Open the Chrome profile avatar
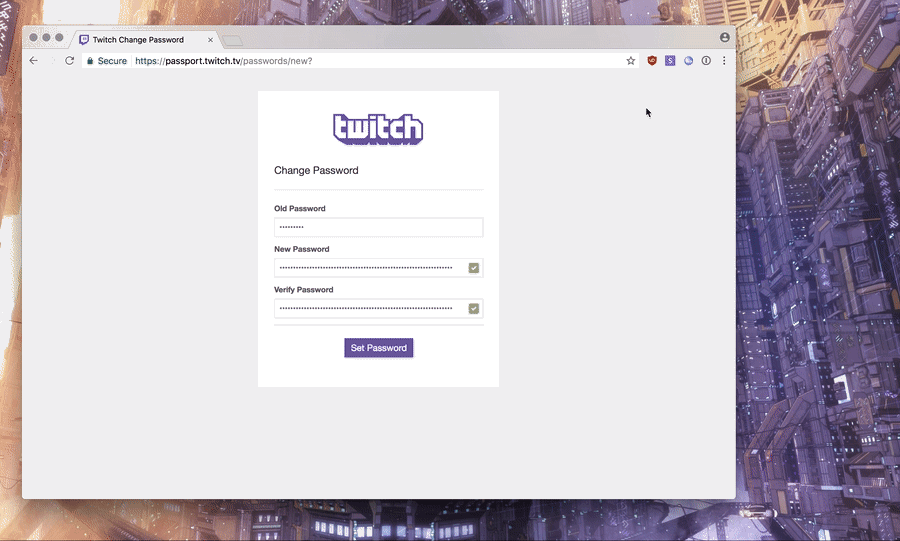900x541 pixels. tap(724, 37)
